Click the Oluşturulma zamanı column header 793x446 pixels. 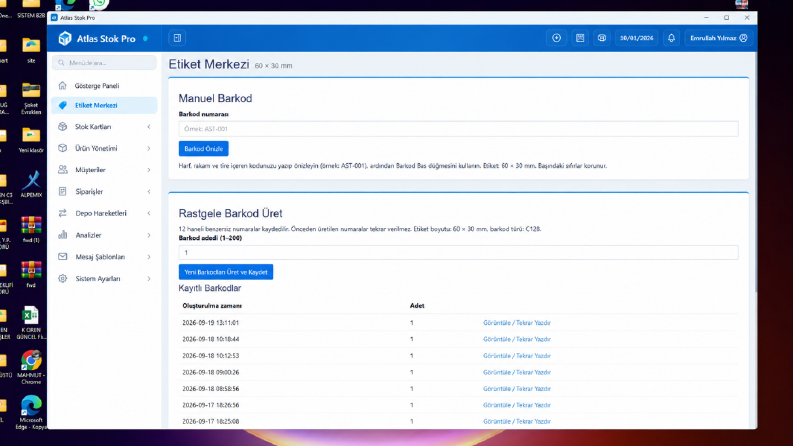click(x=212, y=306)
